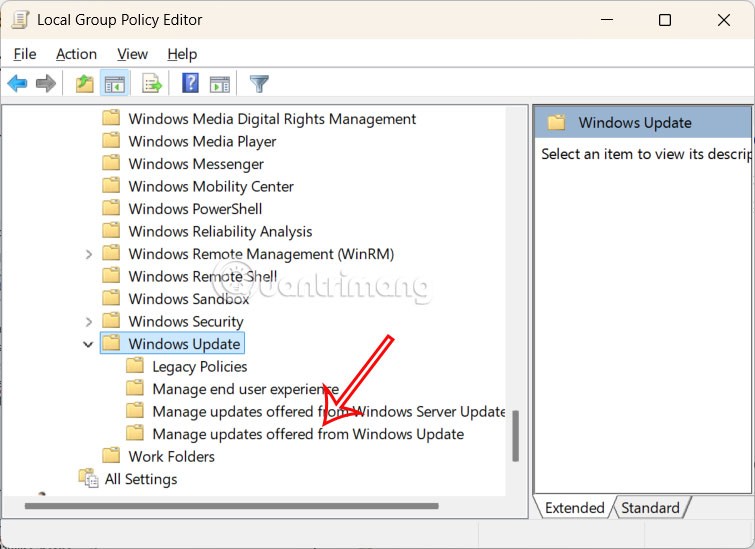Select All Settings in the tree
The image size is (755, 549).
pos(140,479)
